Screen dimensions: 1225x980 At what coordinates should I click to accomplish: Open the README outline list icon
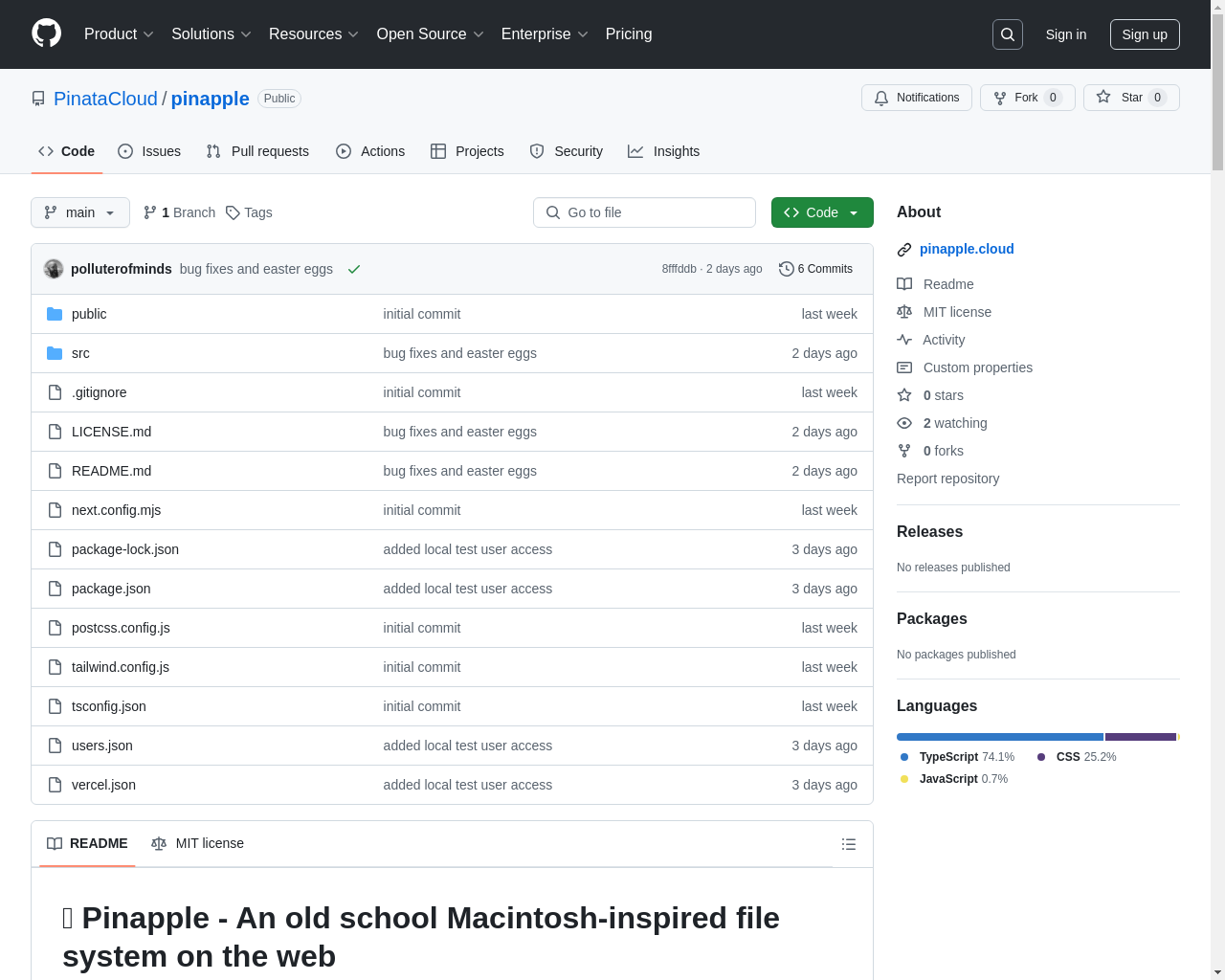coord(849,844)
